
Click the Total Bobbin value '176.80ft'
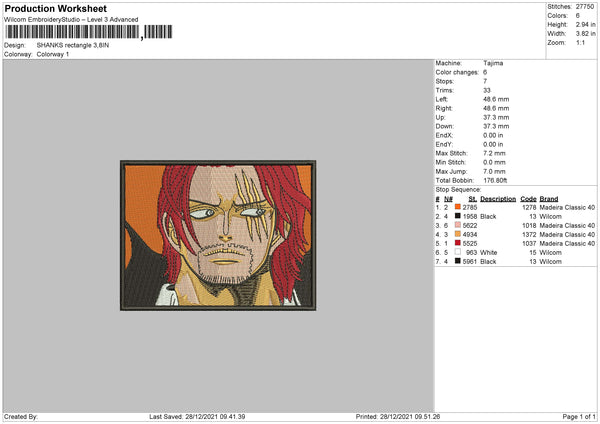496,180
